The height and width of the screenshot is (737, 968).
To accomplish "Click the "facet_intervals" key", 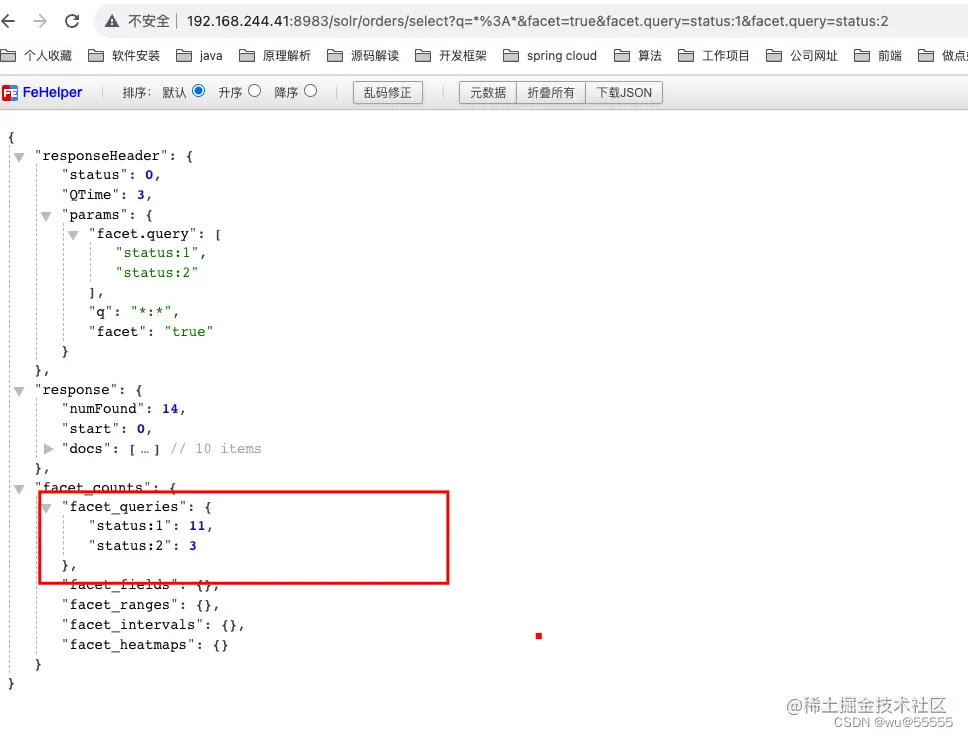I will click(x=132, y=625).
